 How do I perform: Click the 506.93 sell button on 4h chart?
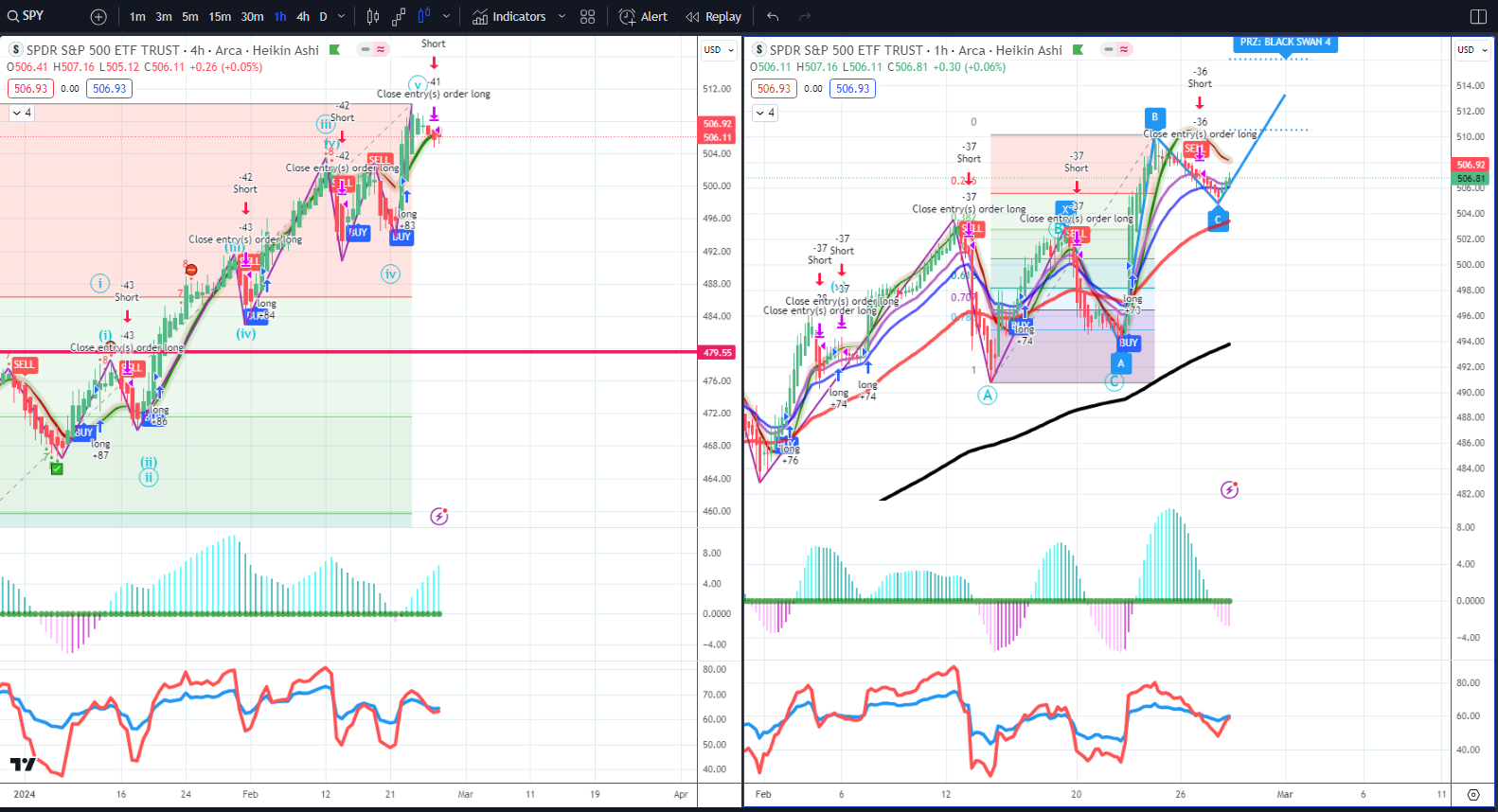point(30,88)
